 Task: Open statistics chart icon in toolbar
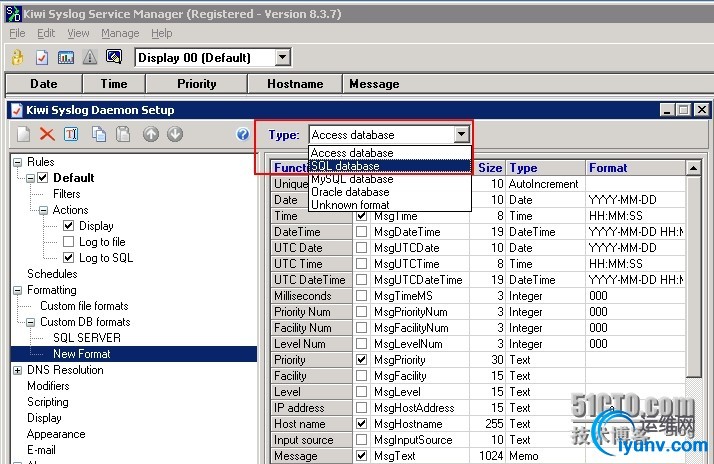click(66, 58)
